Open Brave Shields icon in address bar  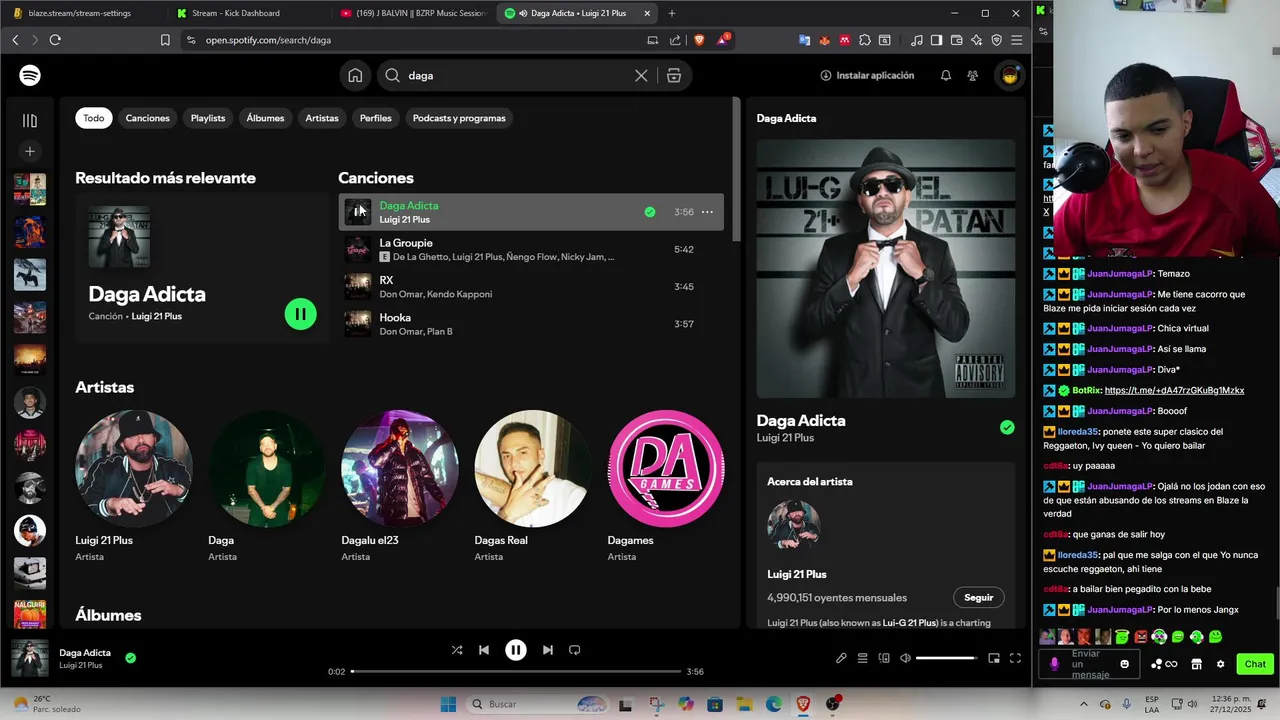[698, 40]
